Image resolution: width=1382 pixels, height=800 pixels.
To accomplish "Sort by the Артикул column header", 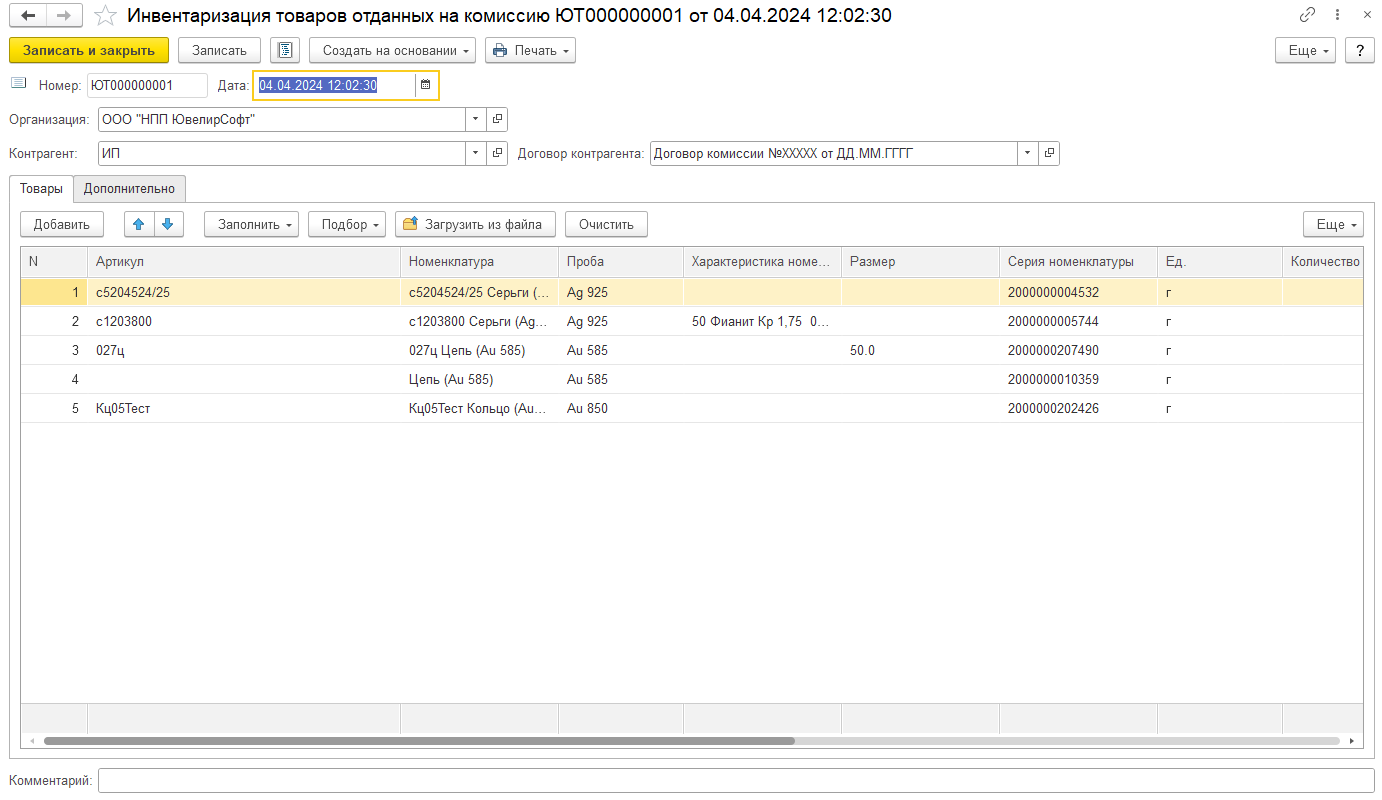I will (x=244, y=262).
